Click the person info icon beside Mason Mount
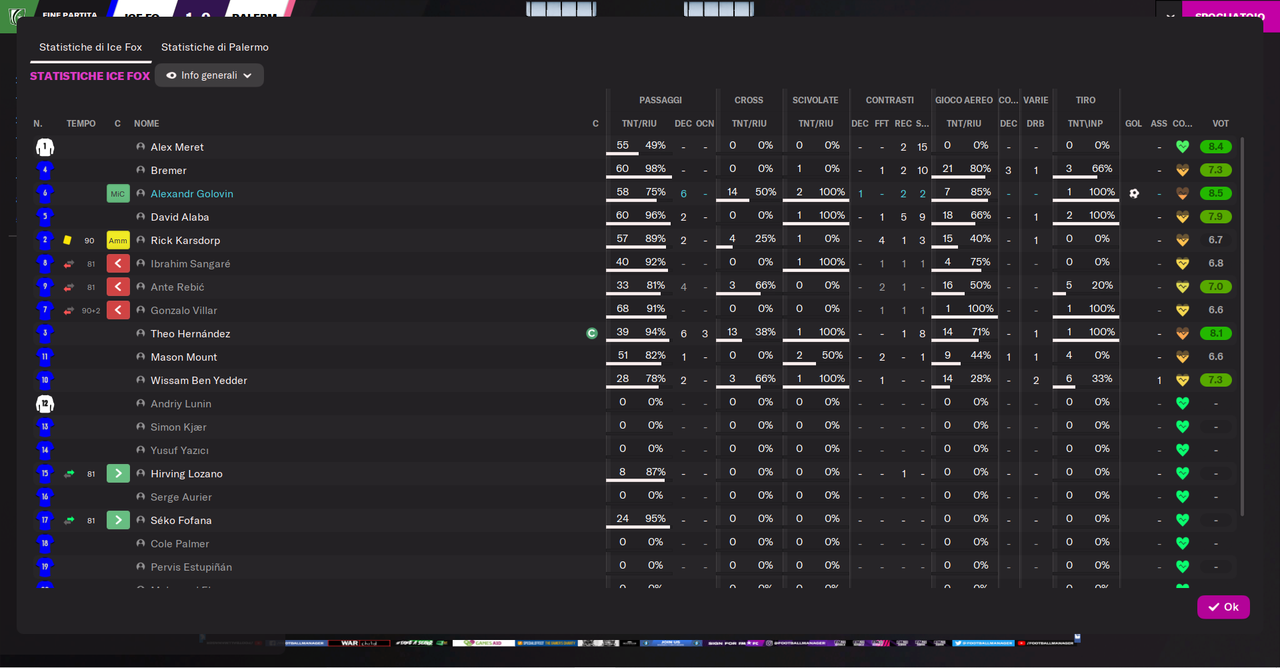The height and width of the screenshot is (668, 1280). 141,357
